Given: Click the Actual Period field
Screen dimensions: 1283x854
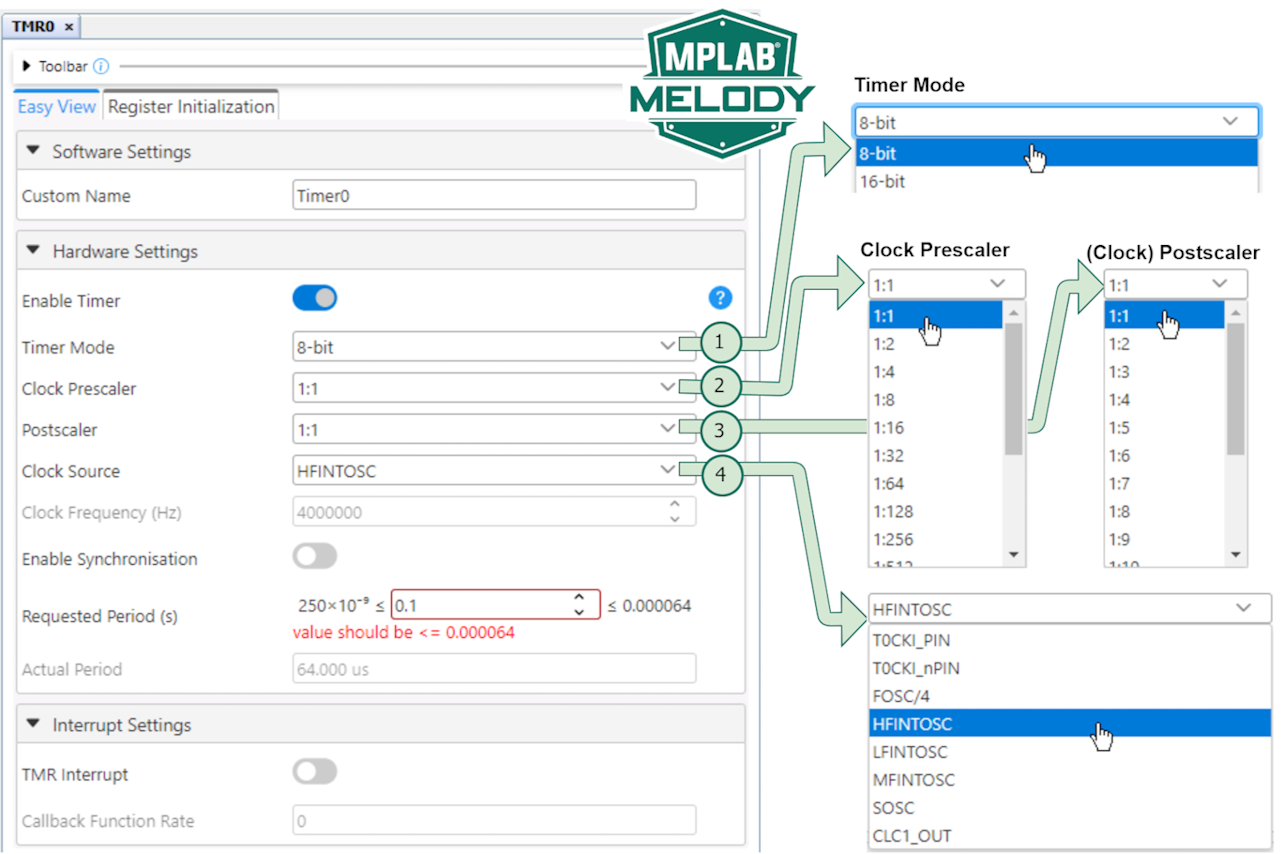Looking at the screenshot, I should tap(494, 669).
